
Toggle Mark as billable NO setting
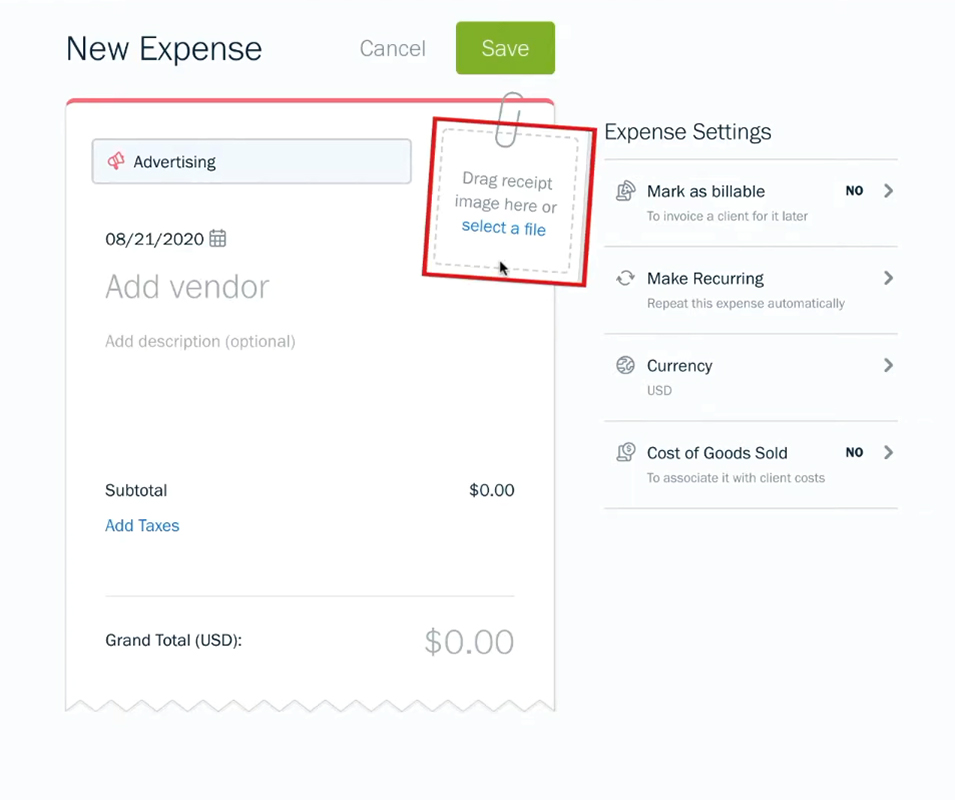tap(854, 191)
